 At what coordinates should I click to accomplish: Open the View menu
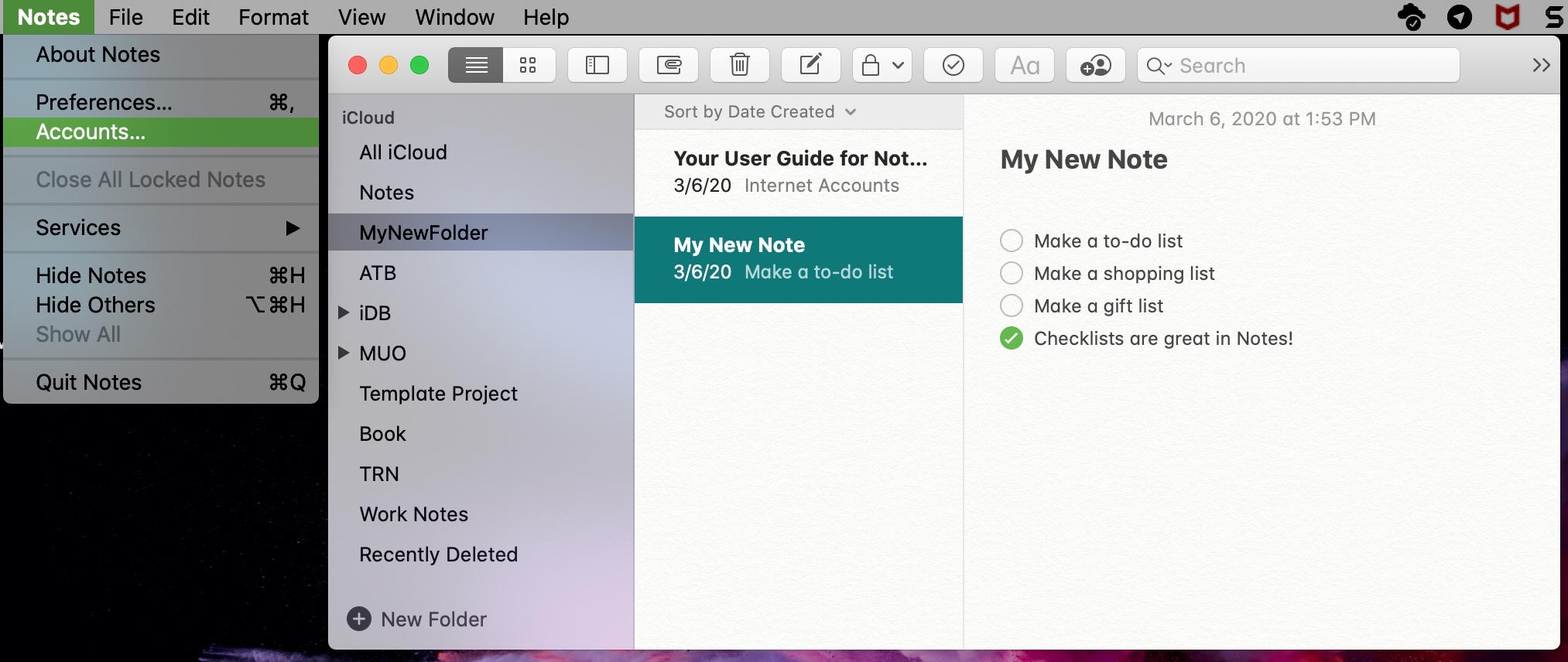pyautogui.click(x=361, y=17)
